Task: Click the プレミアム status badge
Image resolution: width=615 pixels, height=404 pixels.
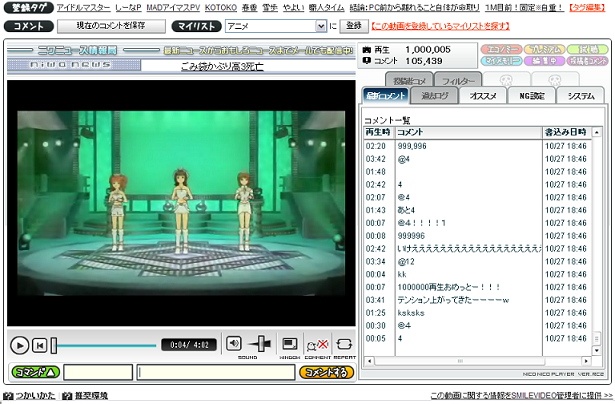Action: 544,49
